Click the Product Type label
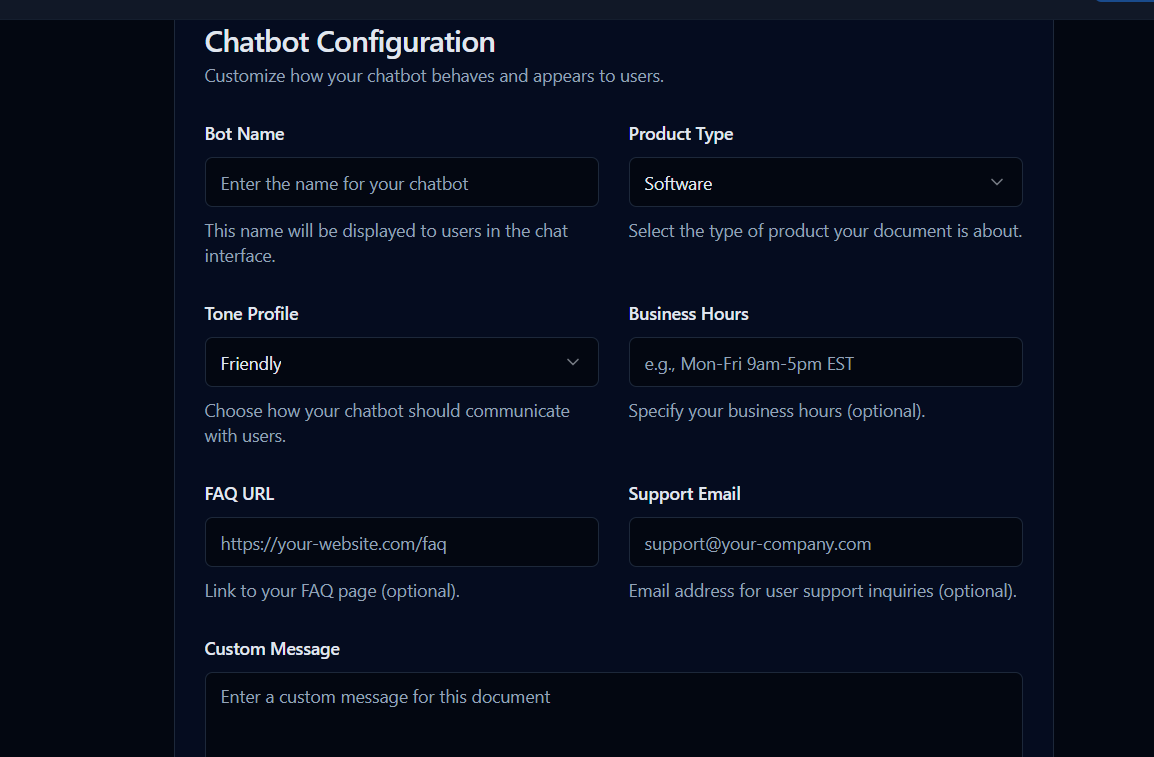The image size is (1154, 757). tap(680, 133)
